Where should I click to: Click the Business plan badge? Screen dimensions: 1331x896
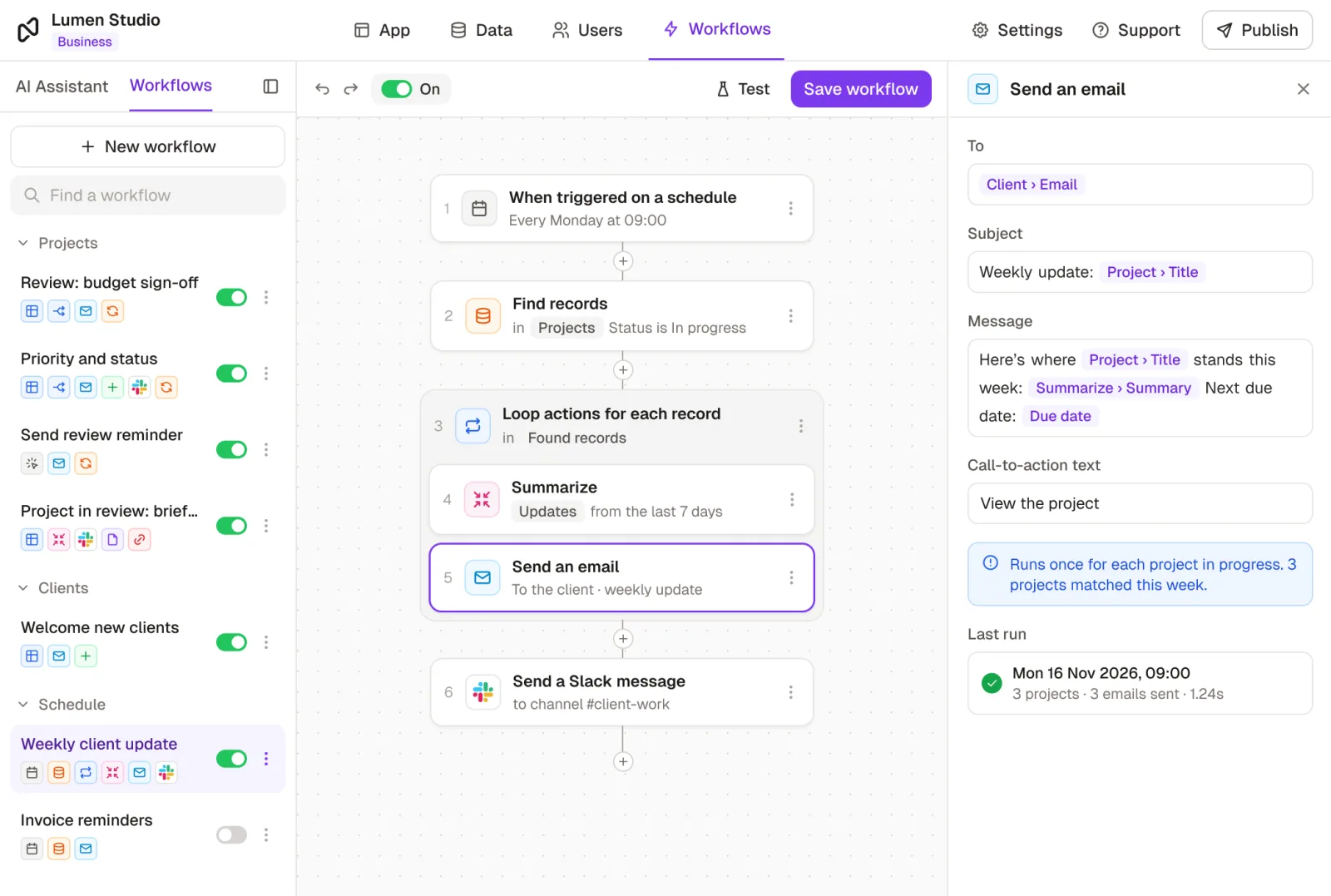point(85,42)
